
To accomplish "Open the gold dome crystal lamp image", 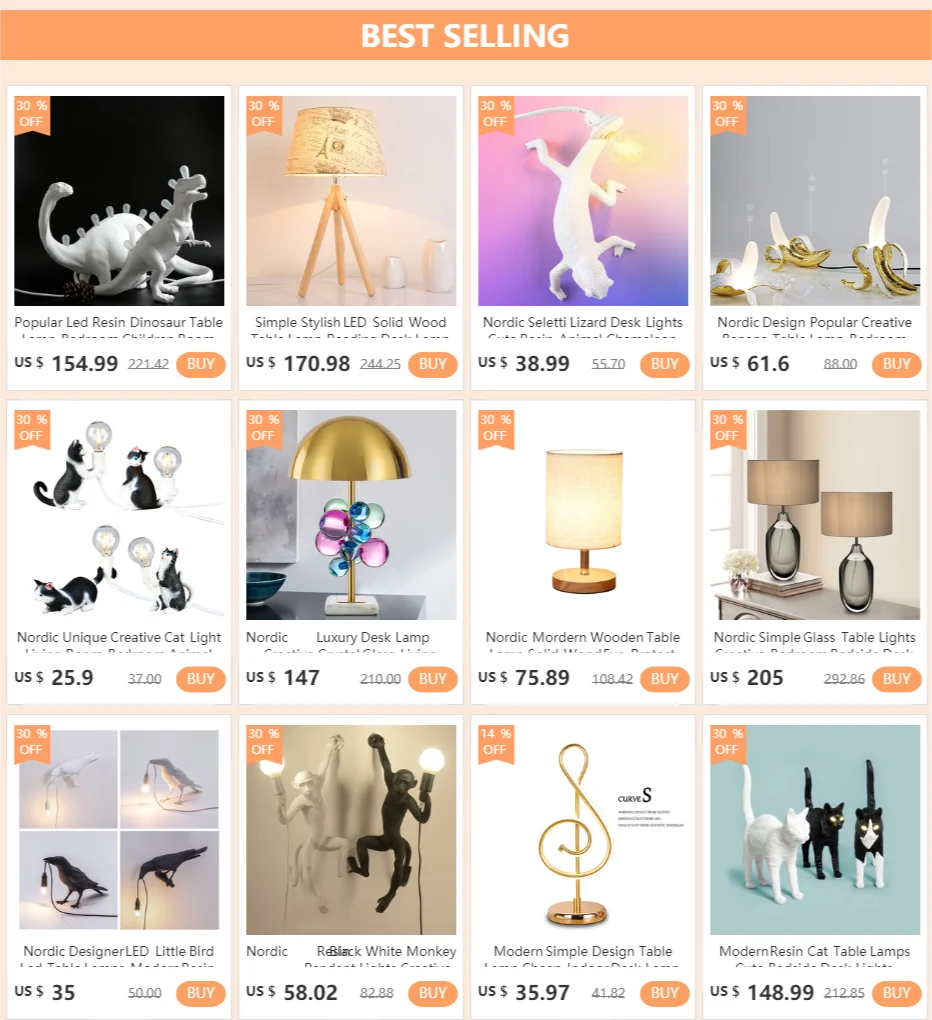I will click(351, 515).
